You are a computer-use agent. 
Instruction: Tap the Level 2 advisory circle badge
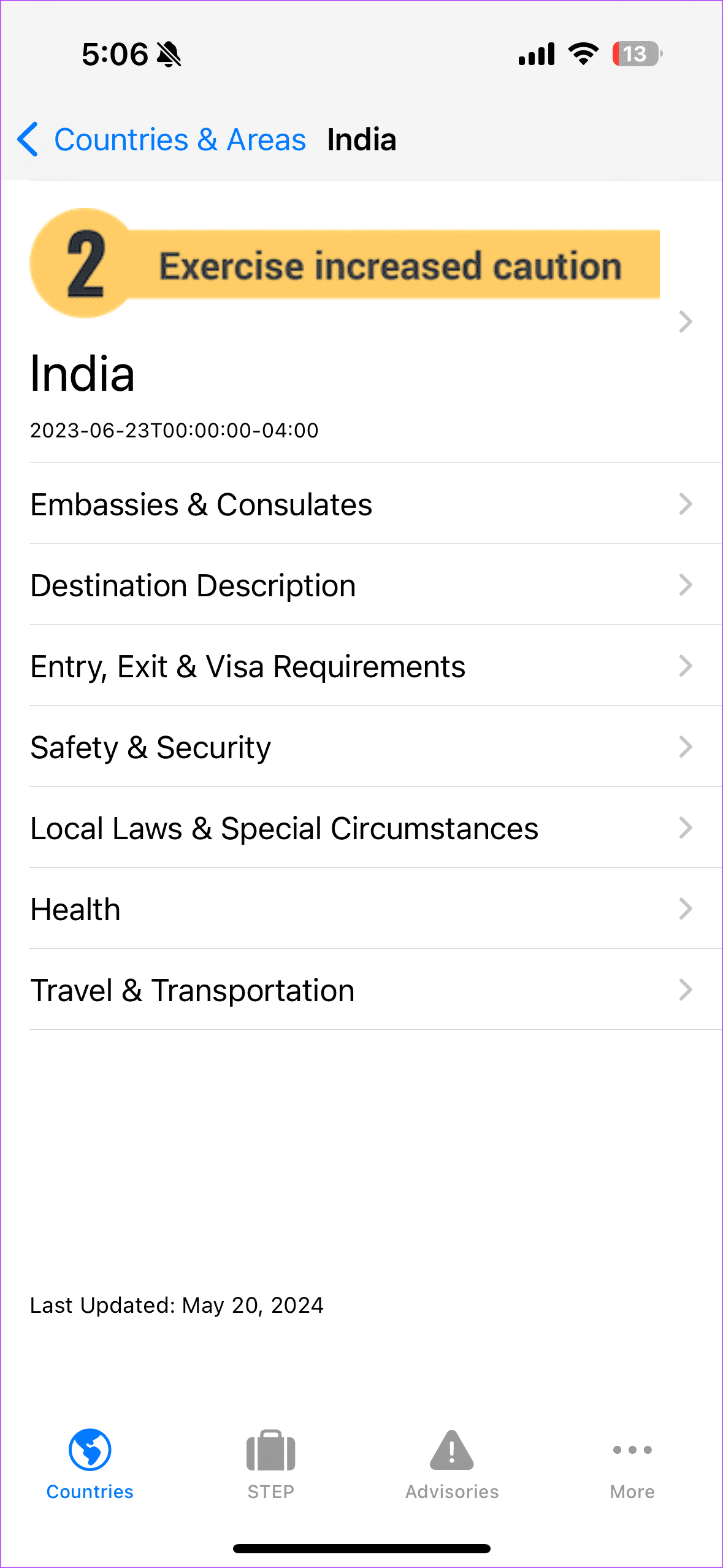pyautogui.click(x=85, y=263)
